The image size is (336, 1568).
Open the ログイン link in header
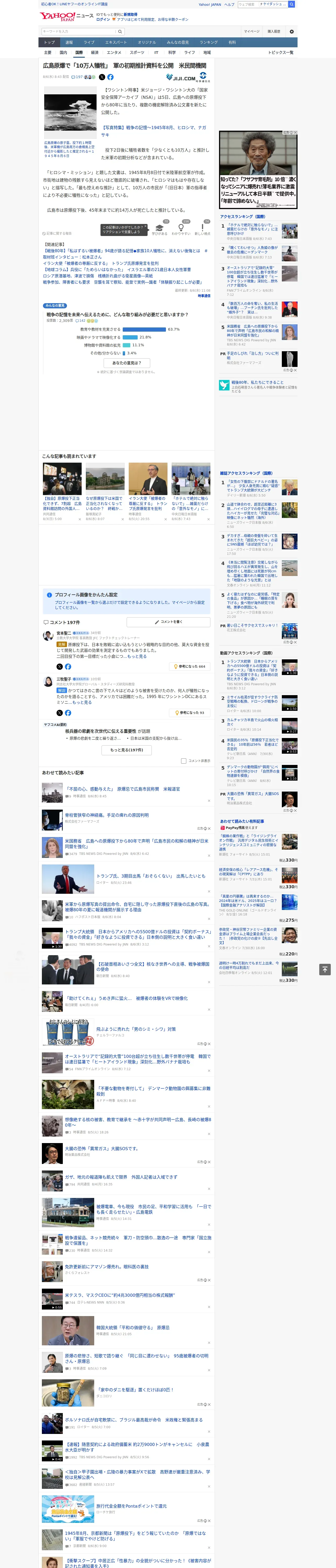pos(103,20)
